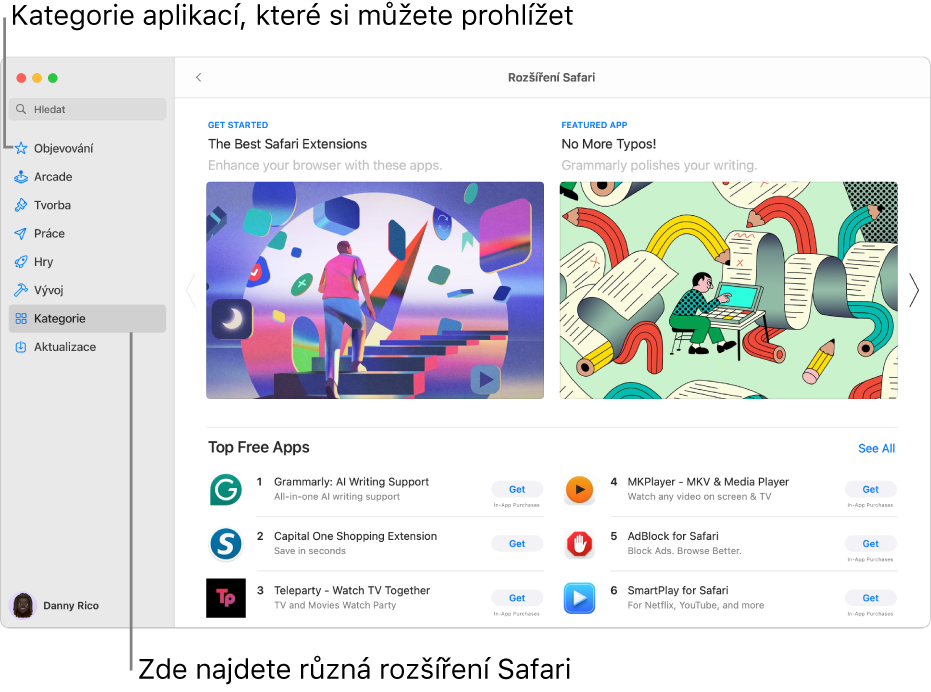Open the Objevování sidebar section
The image size is (931, 692).
(63, 148)
